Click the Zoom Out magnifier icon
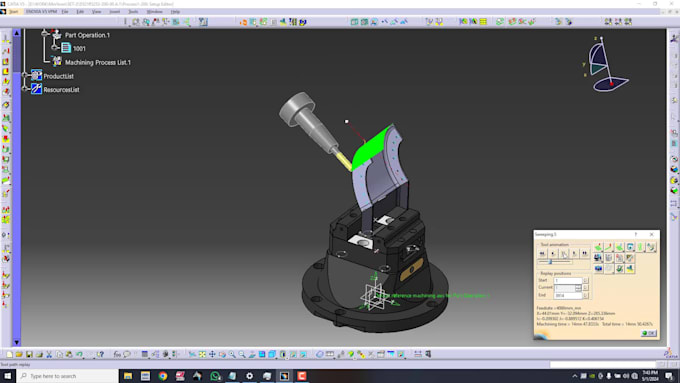680x383 pixels. click(242, 354)
